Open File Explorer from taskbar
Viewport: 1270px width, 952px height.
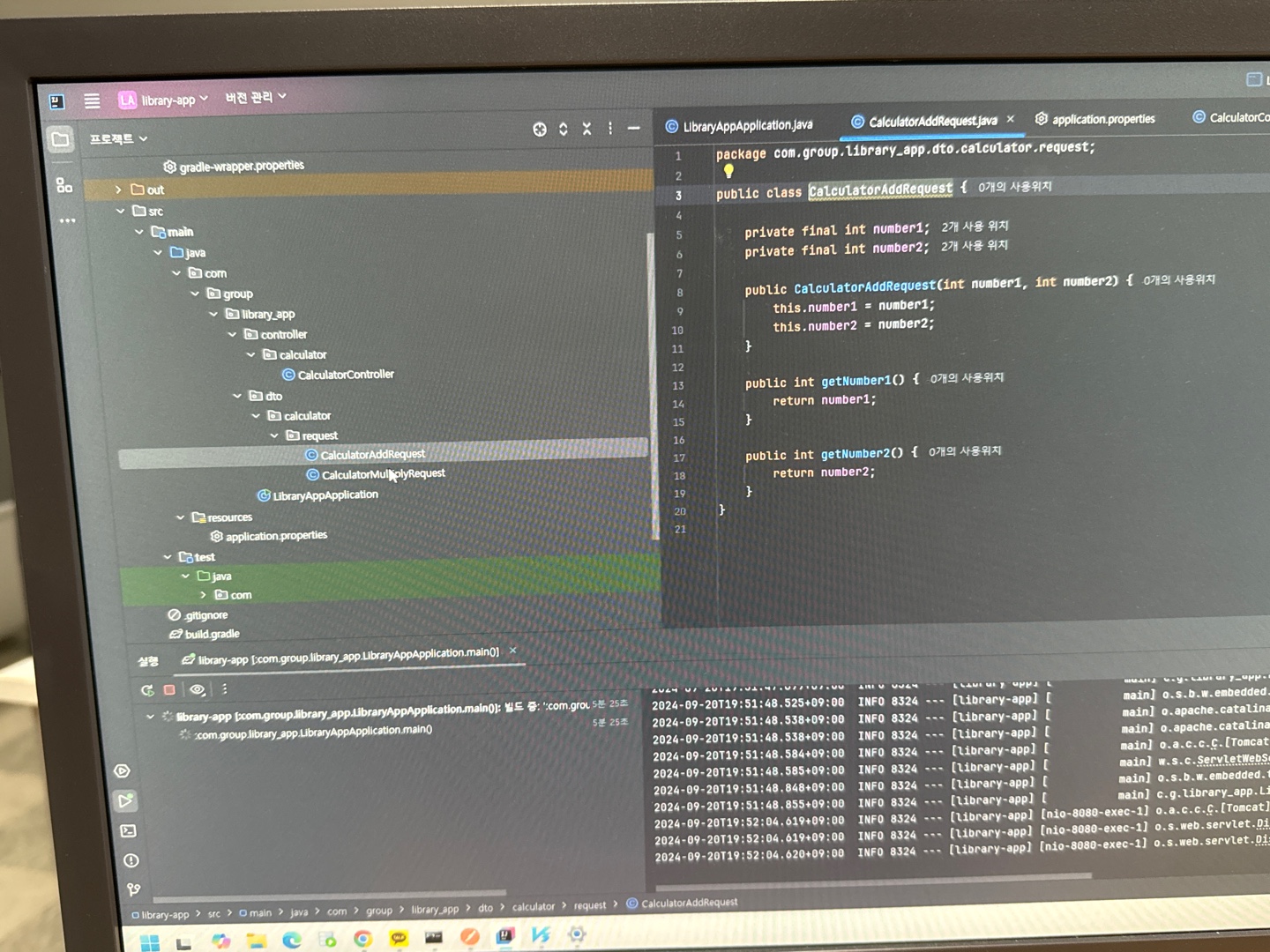[256, 941]
